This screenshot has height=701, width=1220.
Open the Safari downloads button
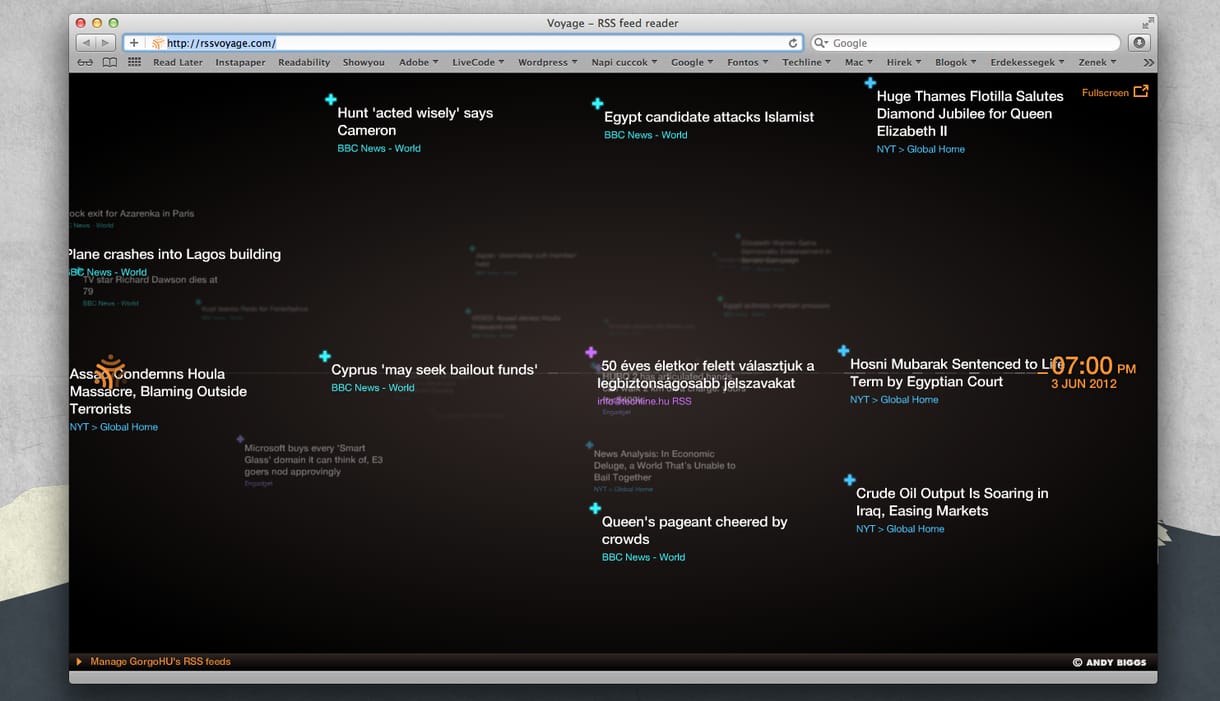(x=1138, y=43)
